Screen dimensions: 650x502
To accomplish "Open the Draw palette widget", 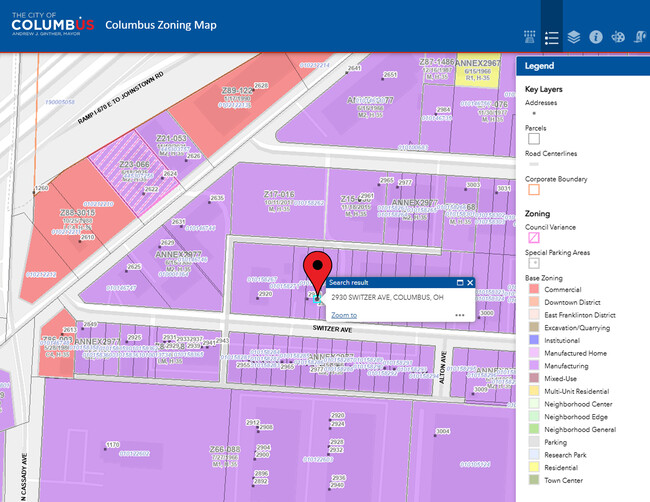I will click(x=618, y=37).
